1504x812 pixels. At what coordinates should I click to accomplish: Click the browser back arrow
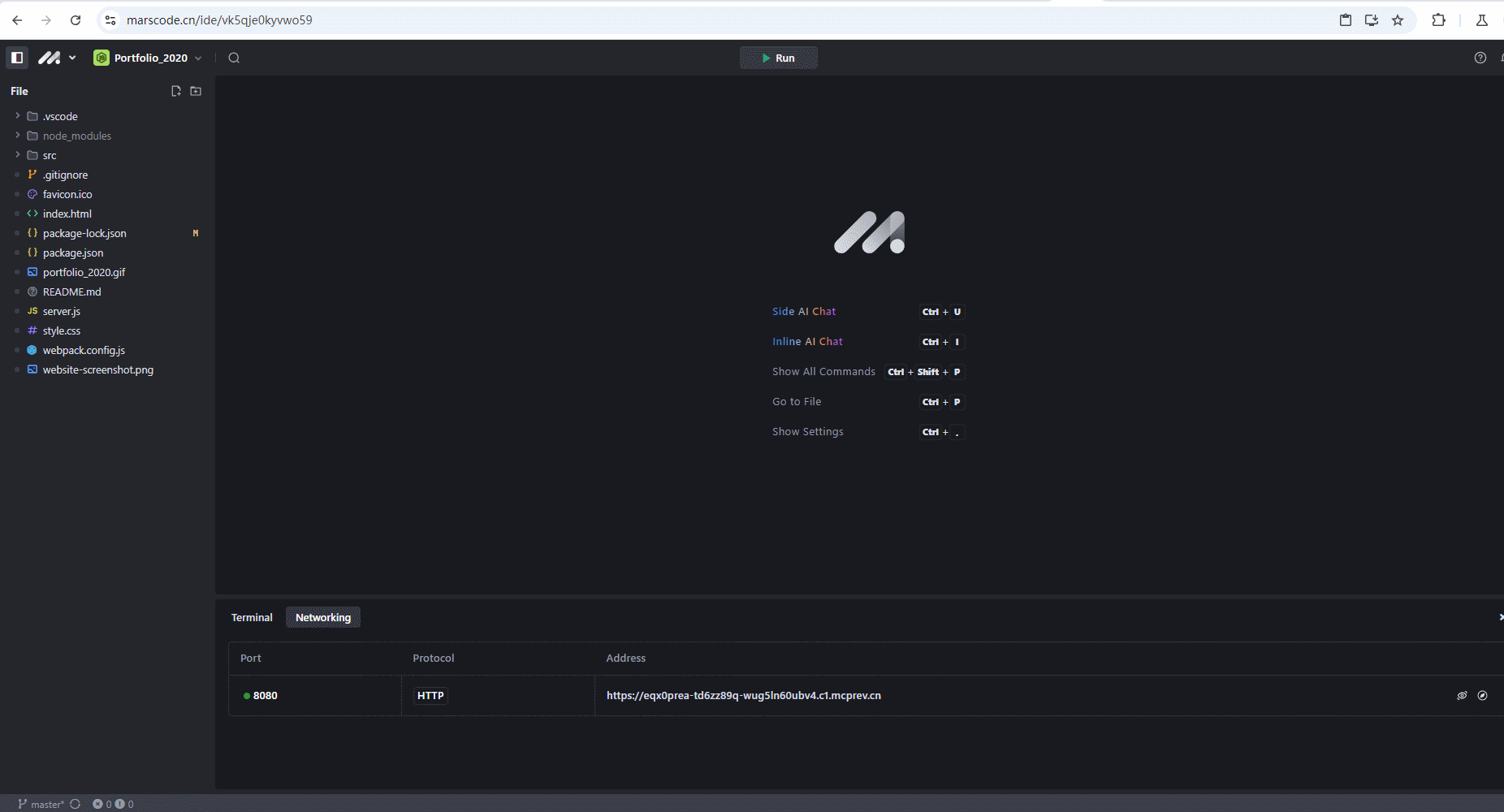point(17,20)
